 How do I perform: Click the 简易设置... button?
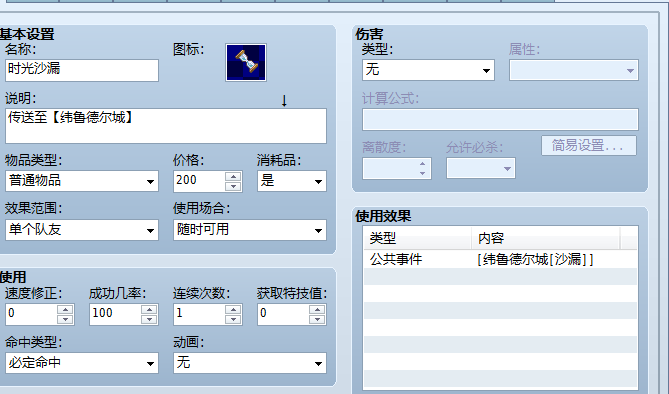point(589,146)
